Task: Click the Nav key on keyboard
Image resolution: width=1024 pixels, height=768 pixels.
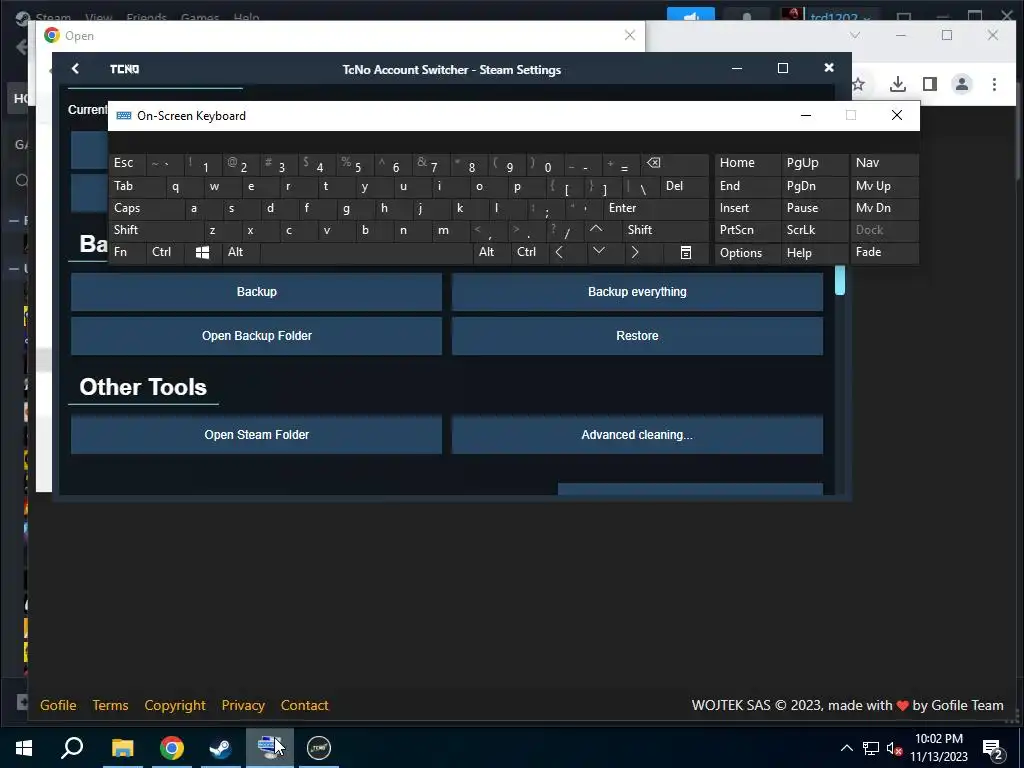Action: [x=884, y=163]
